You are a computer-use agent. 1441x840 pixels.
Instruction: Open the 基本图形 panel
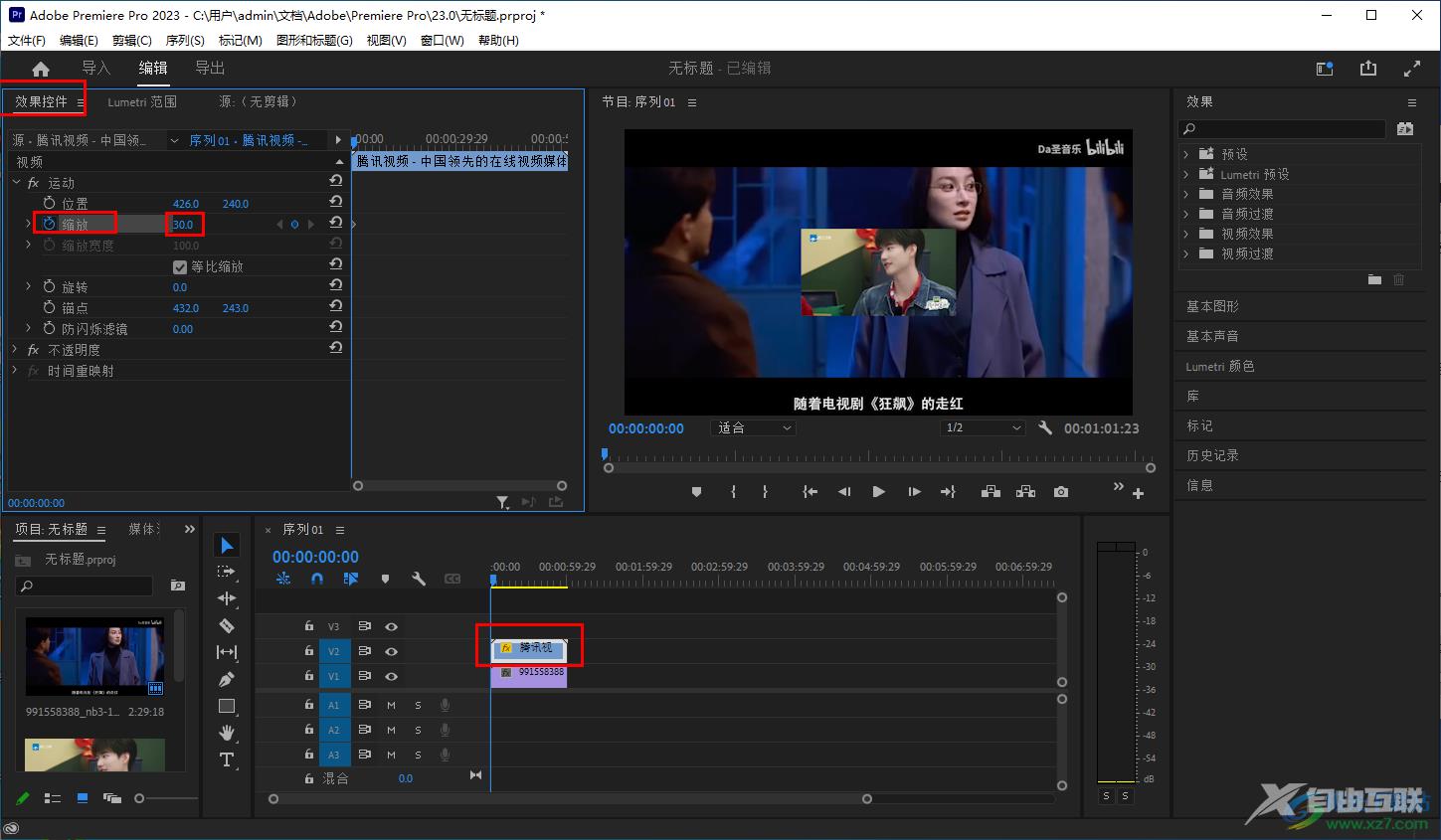(x=1212, y=306)
